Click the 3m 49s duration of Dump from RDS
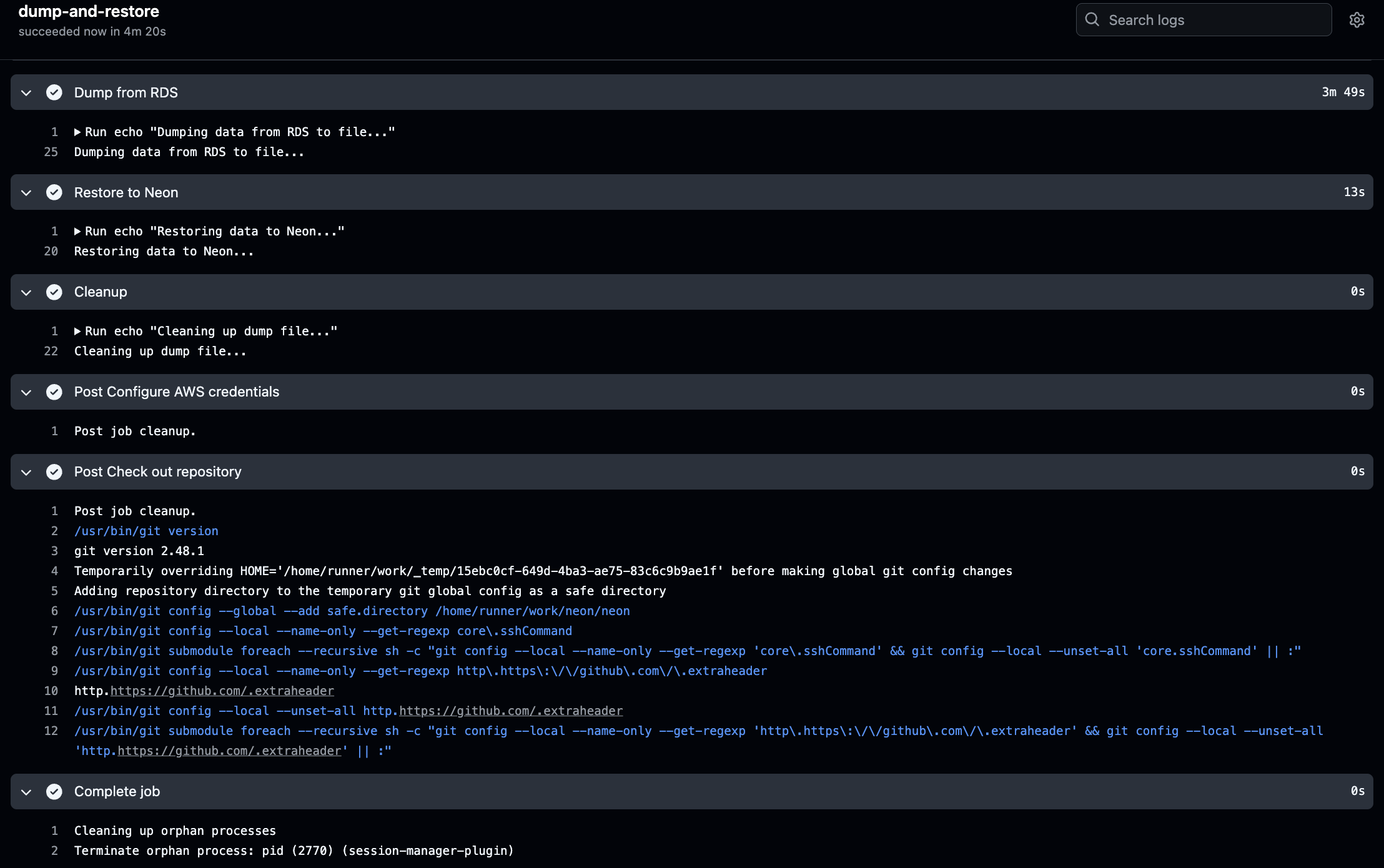 1343,92
